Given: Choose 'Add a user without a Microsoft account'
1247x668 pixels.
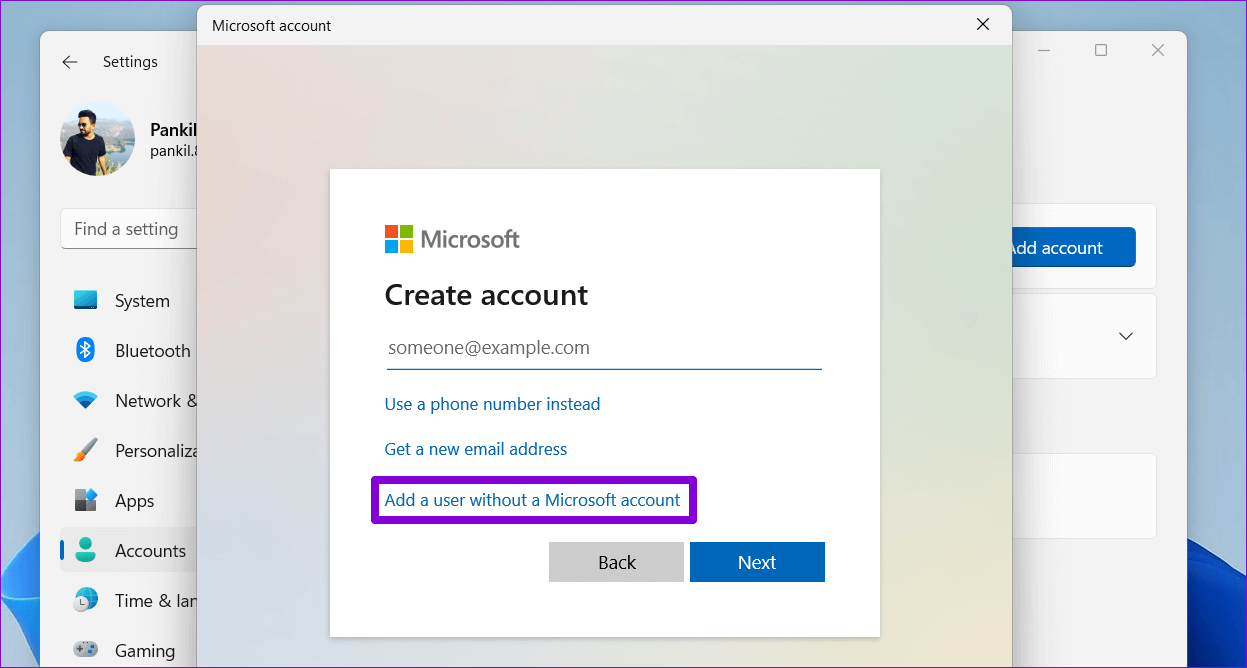Looking at the screenshot, I should (532, 500).
